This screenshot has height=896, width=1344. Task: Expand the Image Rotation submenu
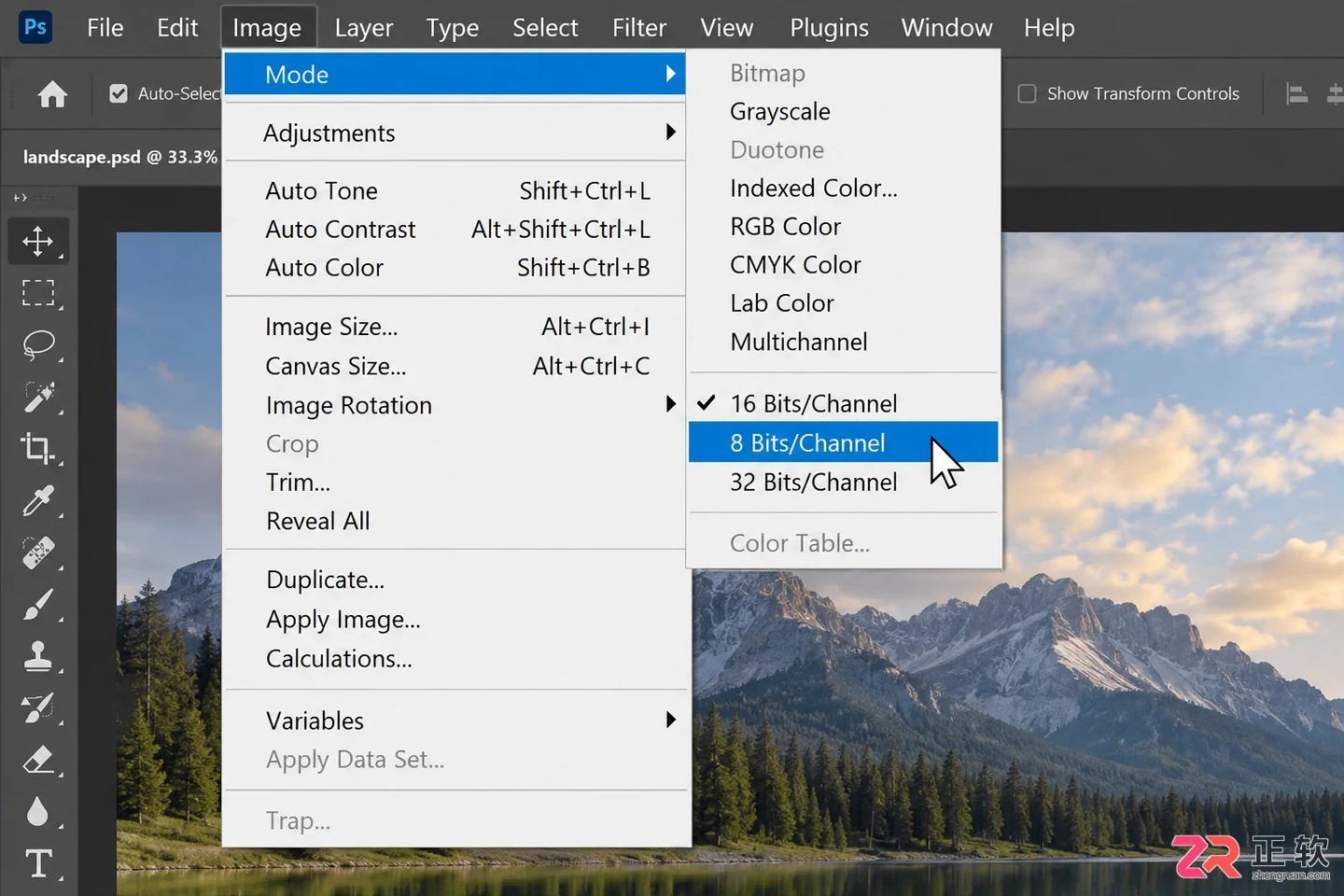455,405
